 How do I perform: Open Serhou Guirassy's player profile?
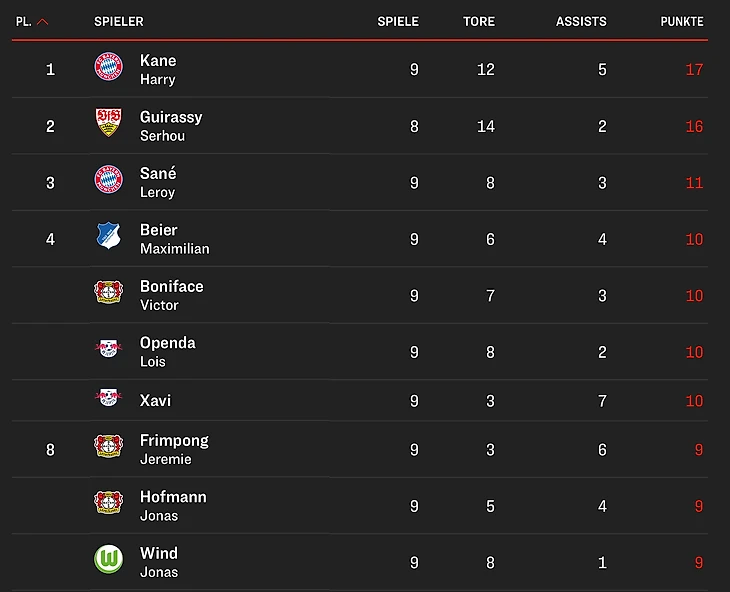[171, 117]
